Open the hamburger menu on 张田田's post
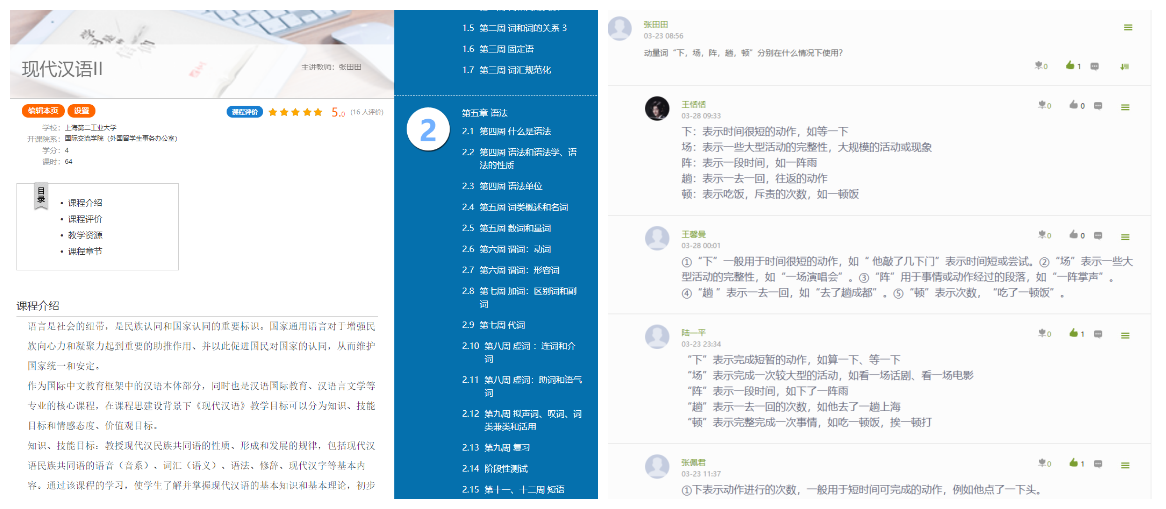 (1128, 27)
